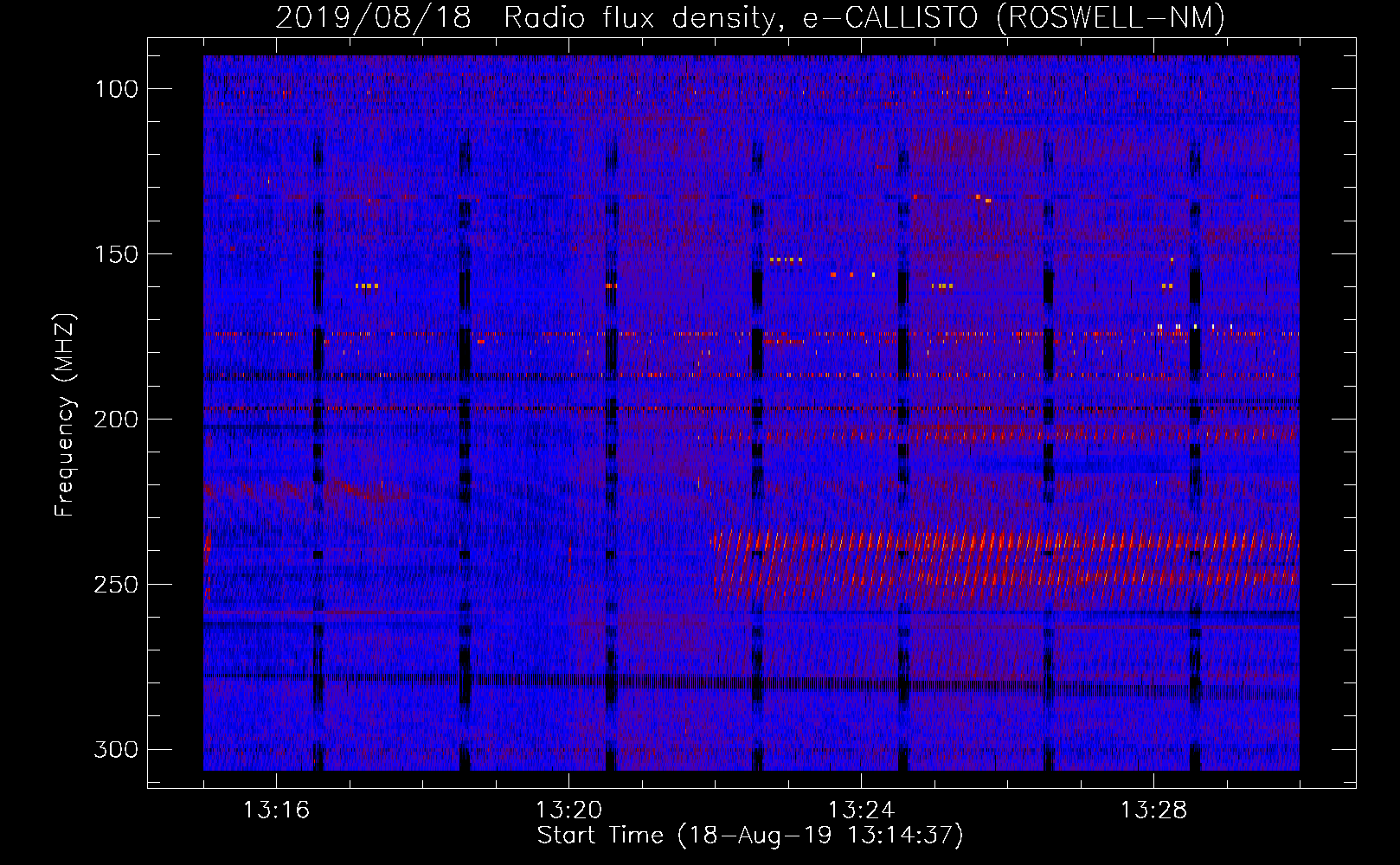Click the 13:20 time tick label
The image size is (1400, 865).
(568, 811)
